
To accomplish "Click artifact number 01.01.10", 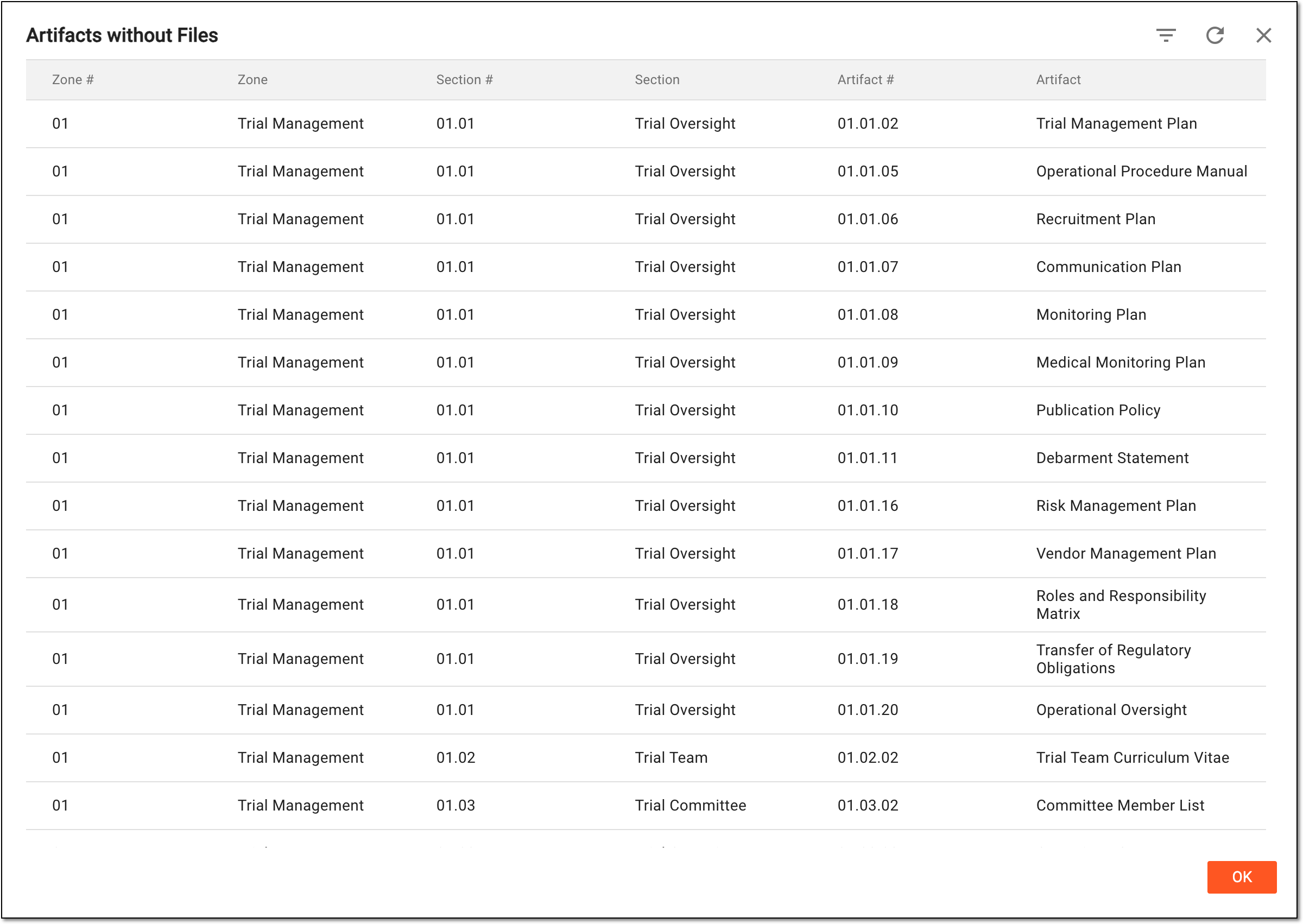I will point(868,410).
